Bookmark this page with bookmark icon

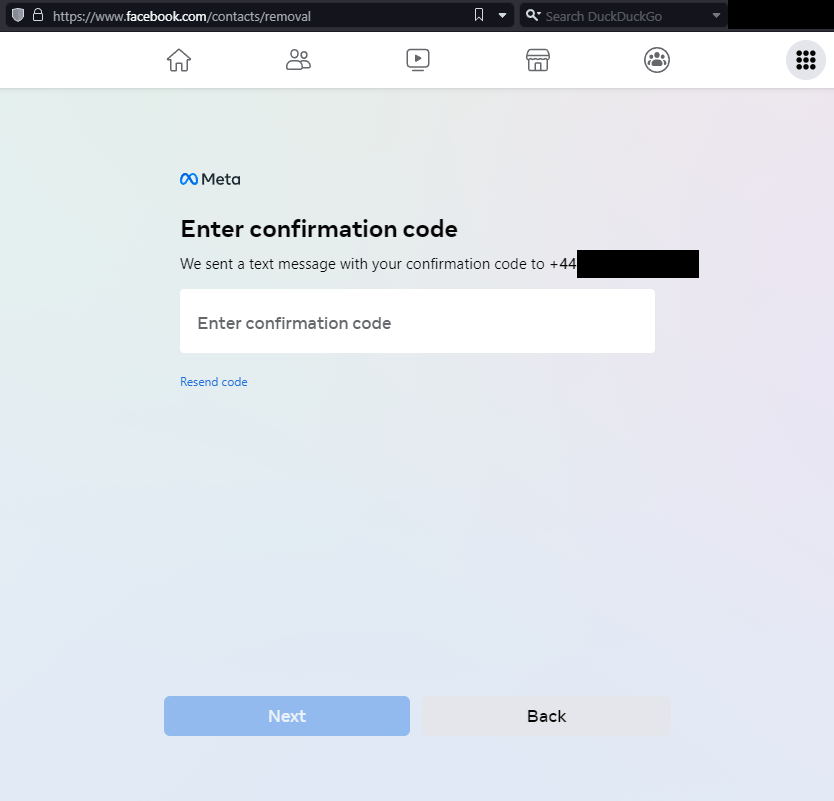click(x=479, y=15)
